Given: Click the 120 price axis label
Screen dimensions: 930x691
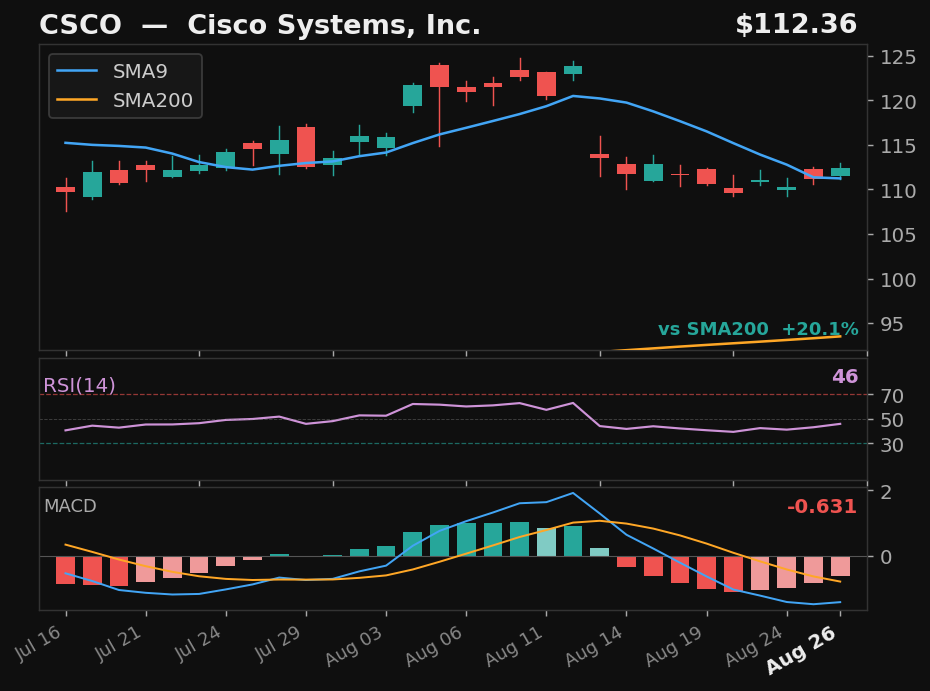Looking at the screenshot, I should pyautogui.click(x=898, y=102).
